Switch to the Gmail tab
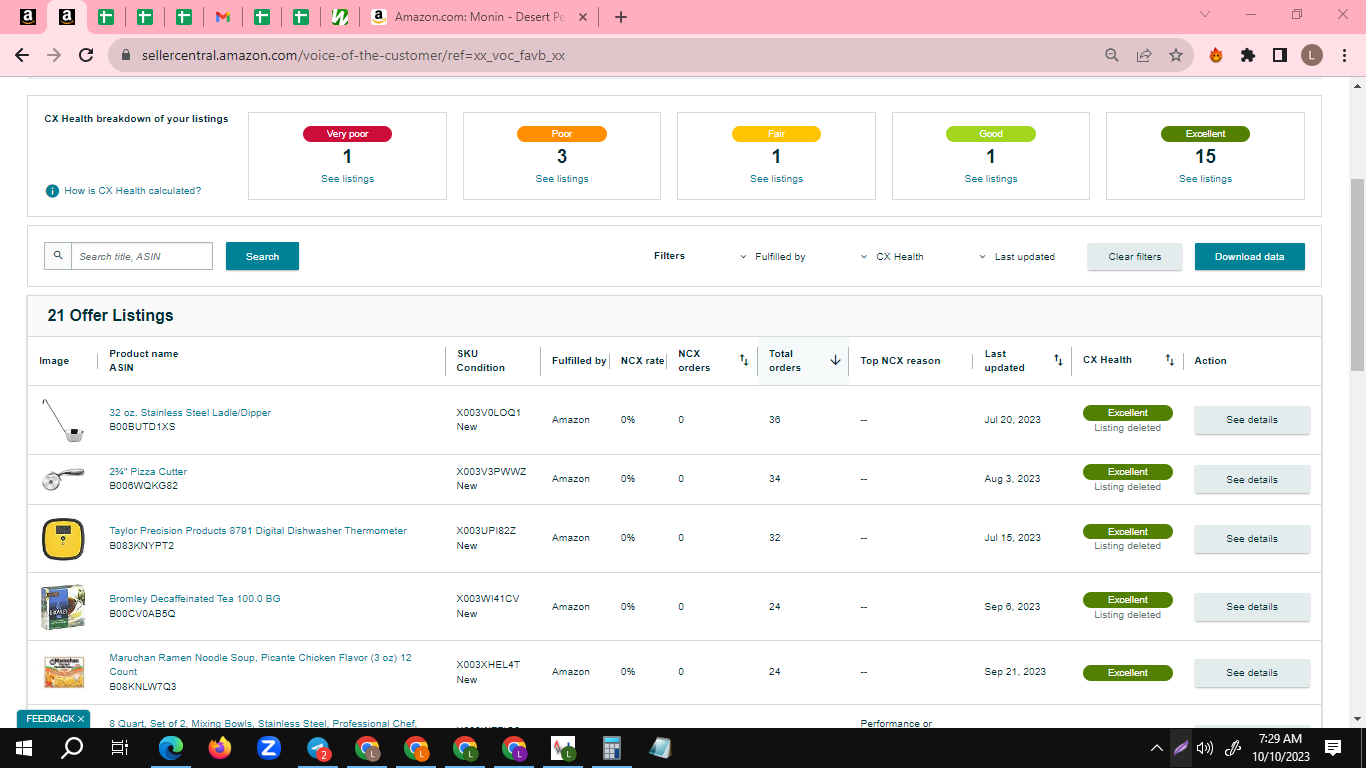The image size is (1366, 768). pyautogui.click(x=223, y=17)
